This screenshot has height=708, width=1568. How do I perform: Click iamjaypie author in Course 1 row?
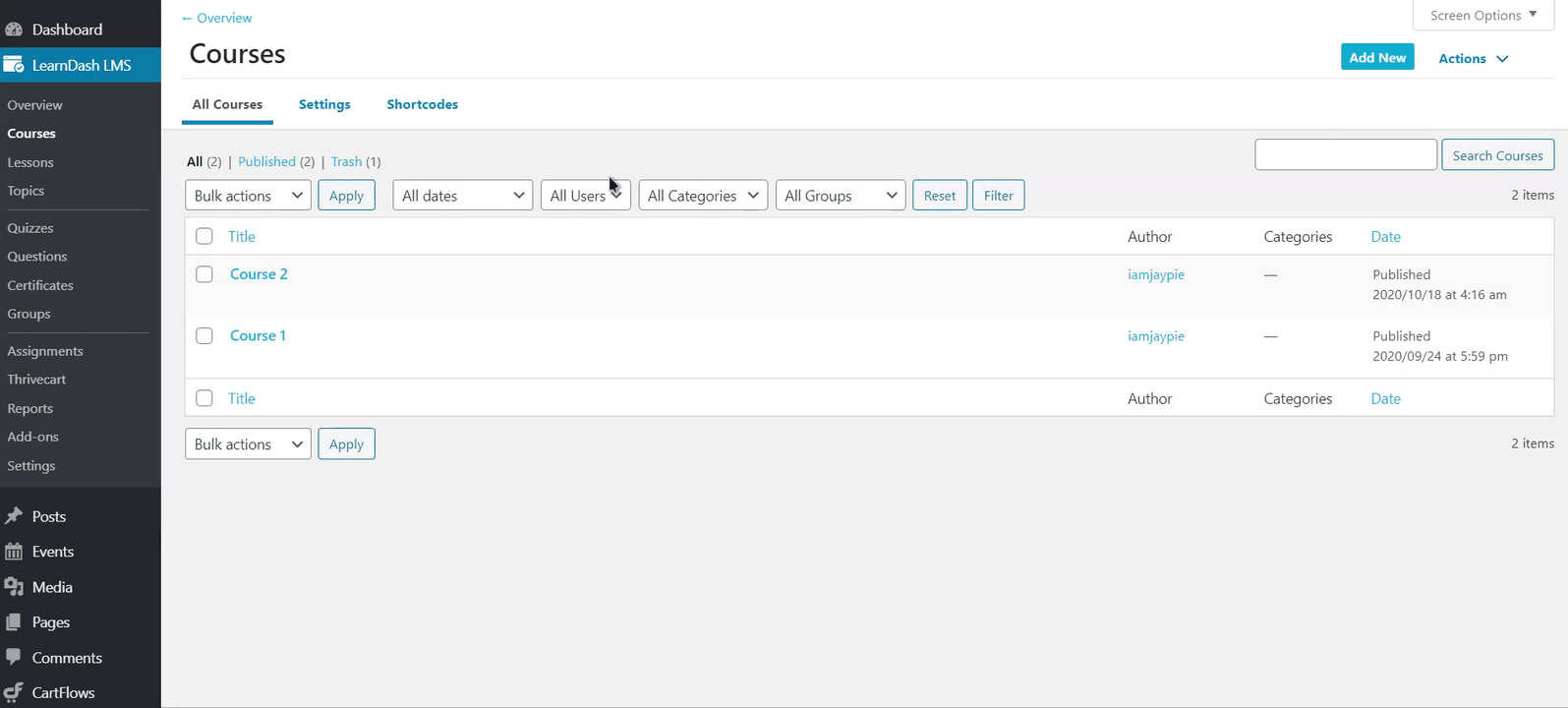click(1156, 336)
